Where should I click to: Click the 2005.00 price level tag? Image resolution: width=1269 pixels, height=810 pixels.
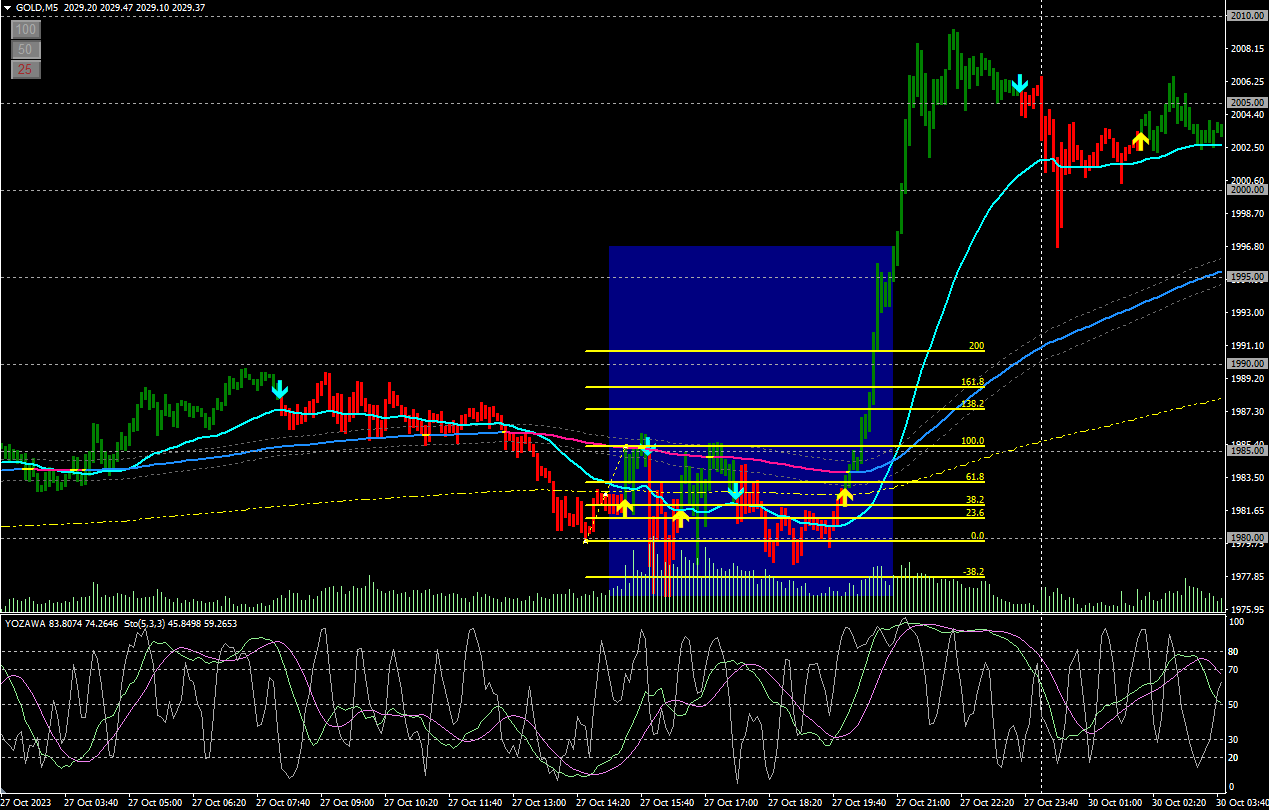[x=1246, y=103]
